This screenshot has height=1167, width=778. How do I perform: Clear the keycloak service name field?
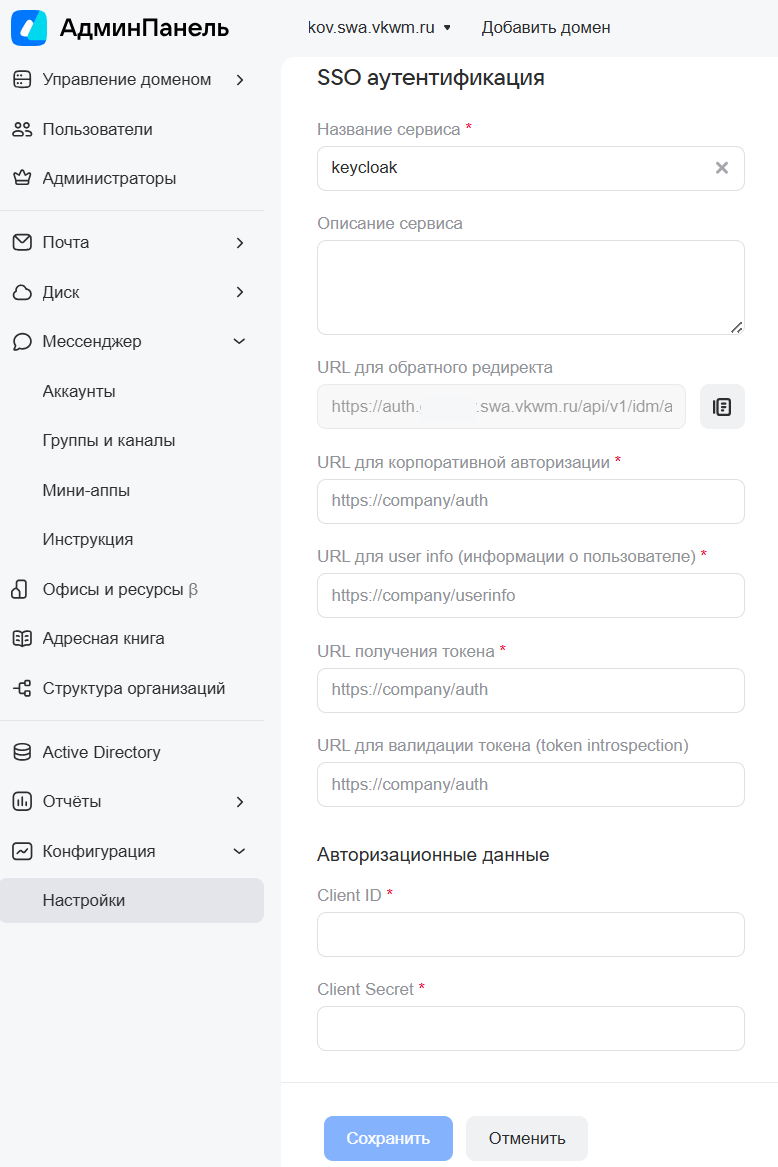click(x=721, y=168)
